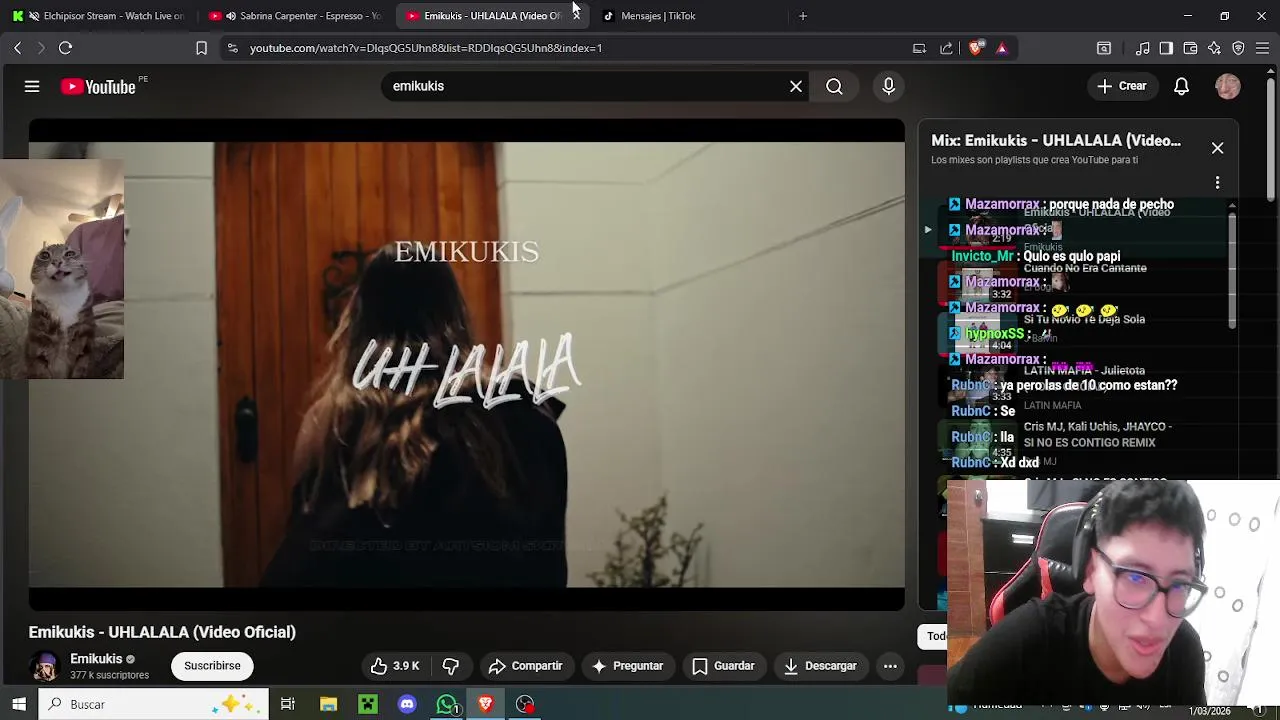The height and width of the screenshot is (720, 1280).
Task: Open File Explorer from the taskbar
Action: tap(328, 705)
